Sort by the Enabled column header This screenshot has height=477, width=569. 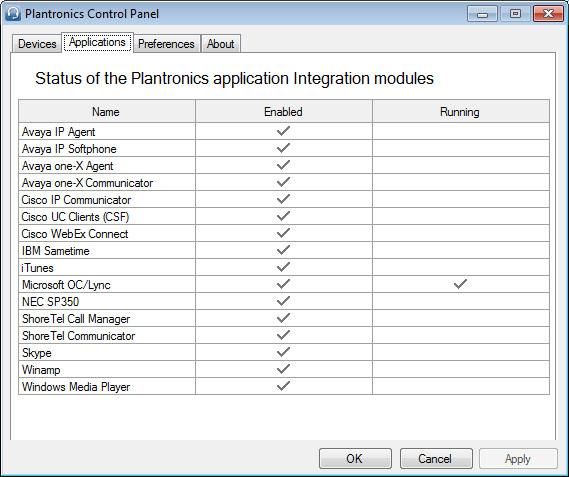pos(283,111)
